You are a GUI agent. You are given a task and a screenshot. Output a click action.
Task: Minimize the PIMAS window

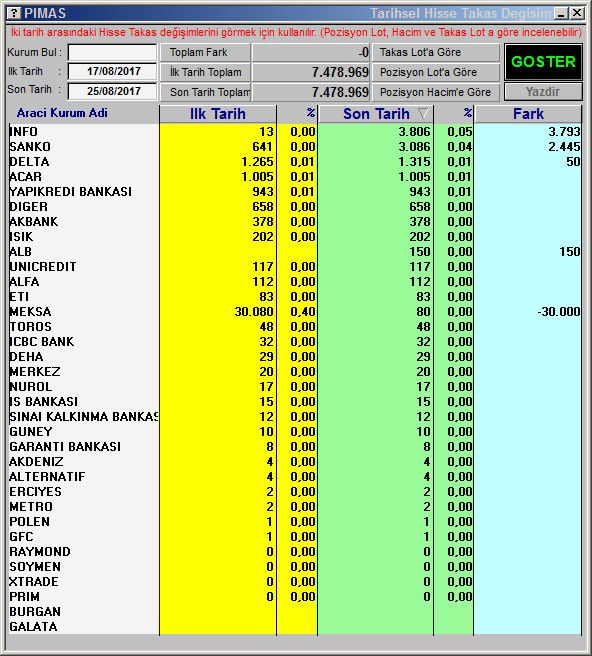tap(561, 13)
